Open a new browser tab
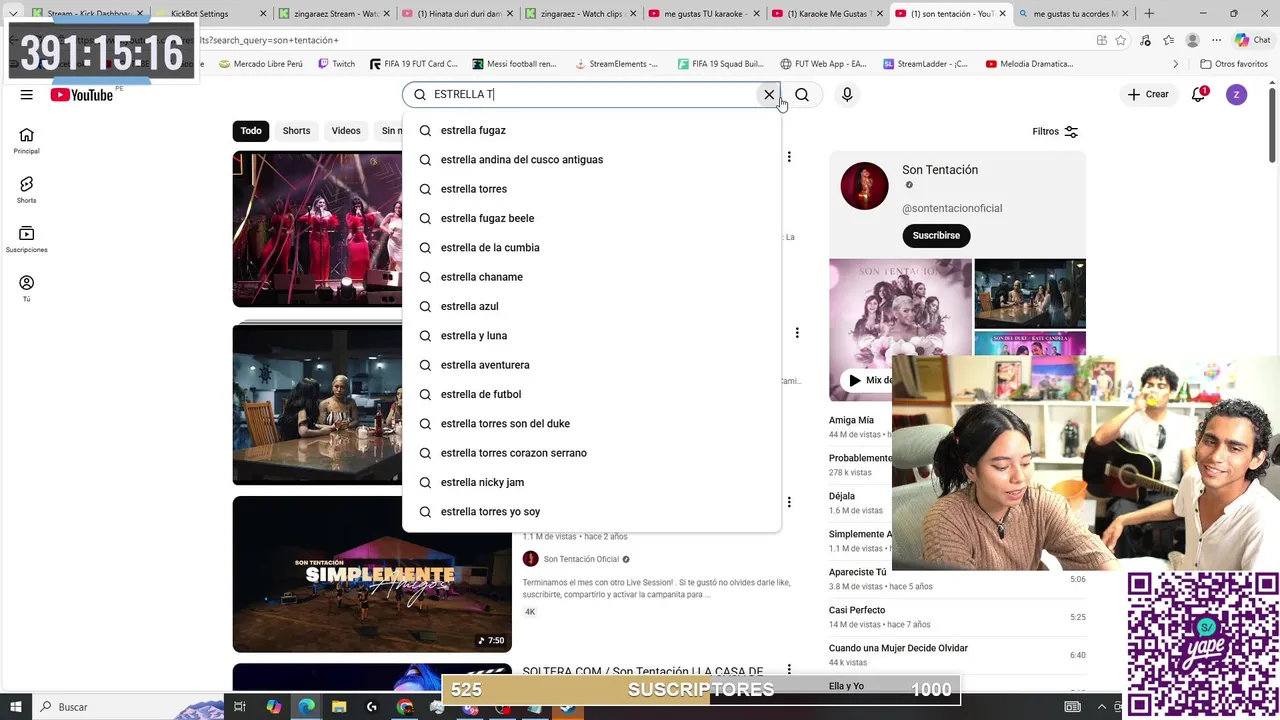This screenshot has height=720, width=1280. 1148,14
